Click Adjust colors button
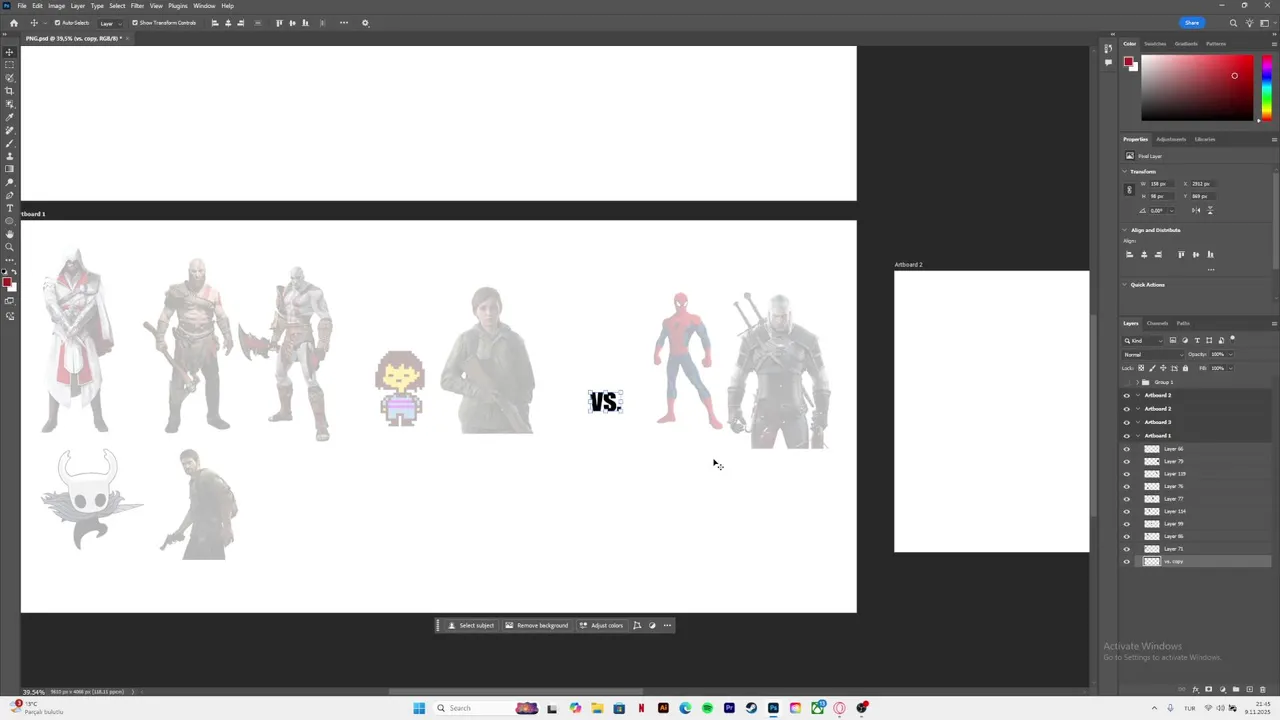 coord(601,625)
